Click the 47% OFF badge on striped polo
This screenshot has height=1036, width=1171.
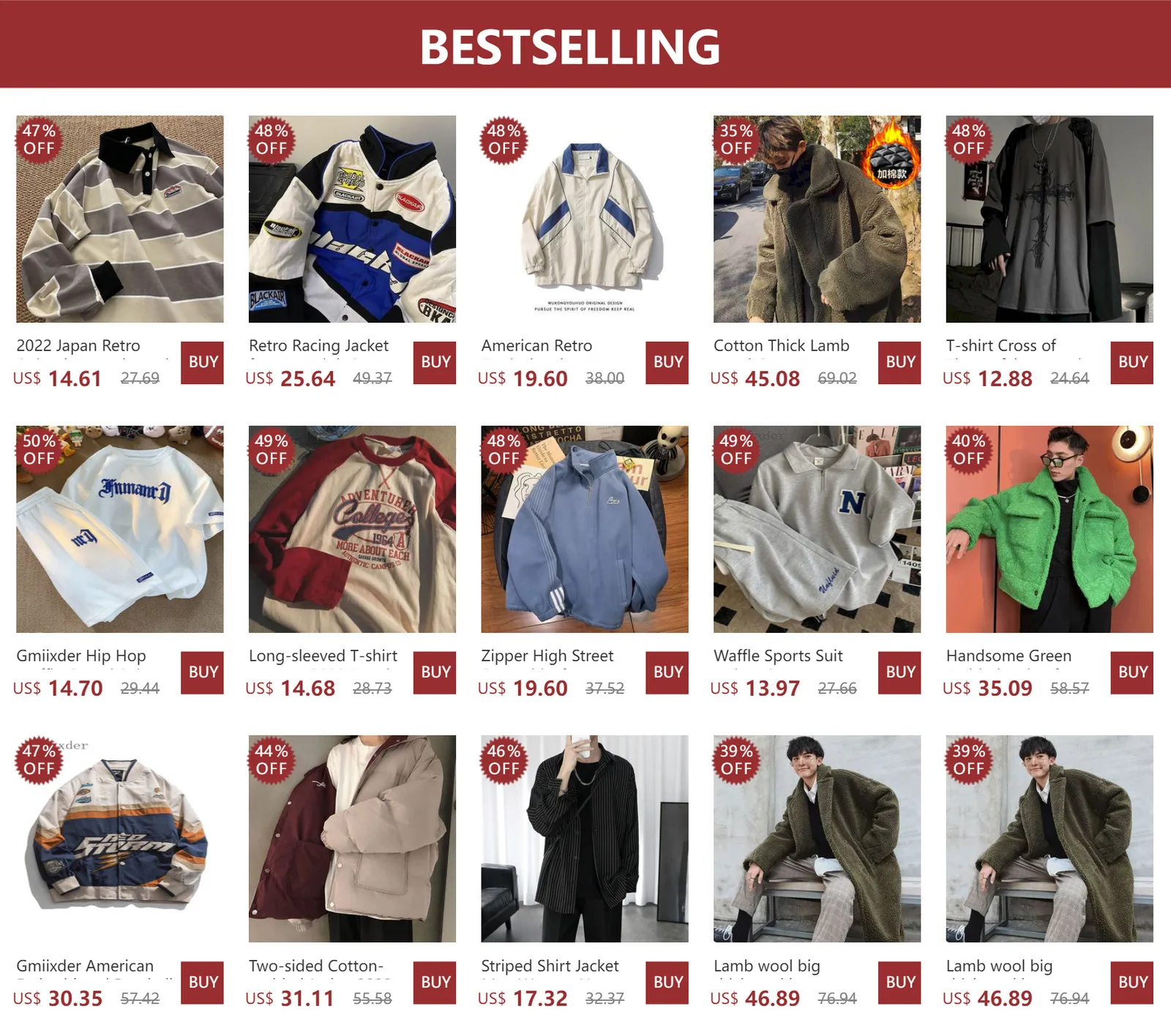click(39, 140)
